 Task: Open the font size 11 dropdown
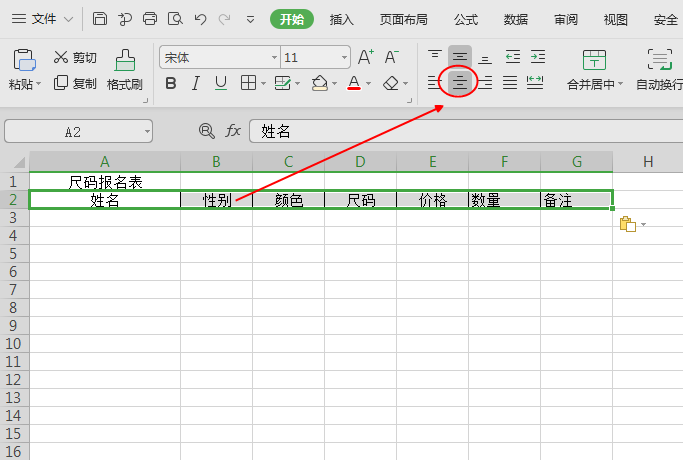[344, 57]
